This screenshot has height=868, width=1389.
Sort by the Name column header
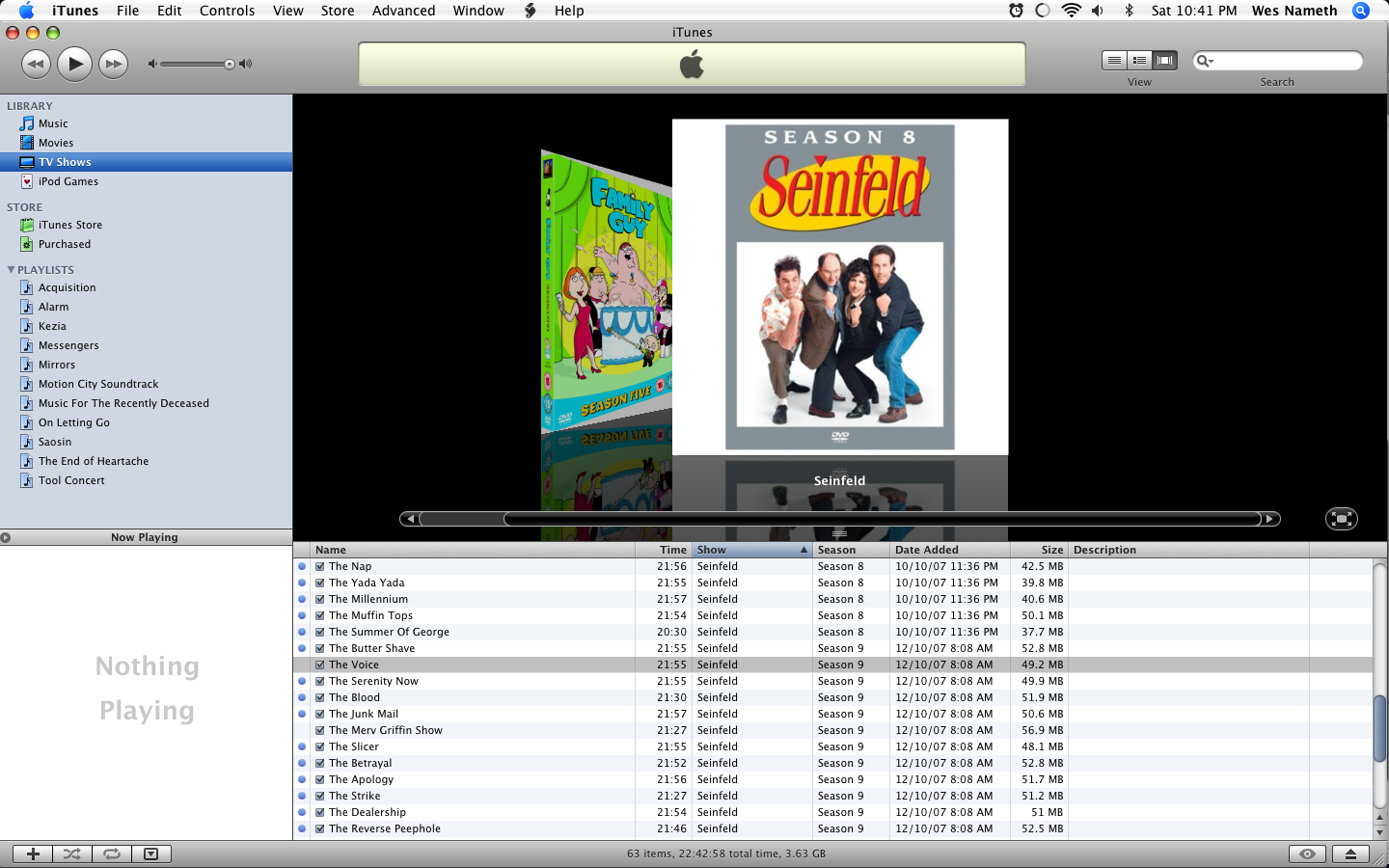click(473, 550)
